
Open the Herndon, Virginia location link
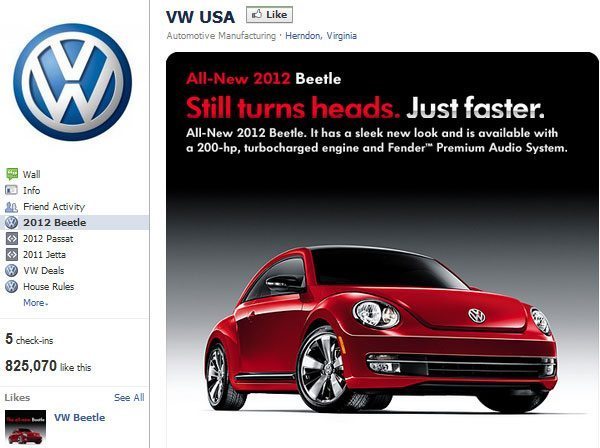(321, 36)
